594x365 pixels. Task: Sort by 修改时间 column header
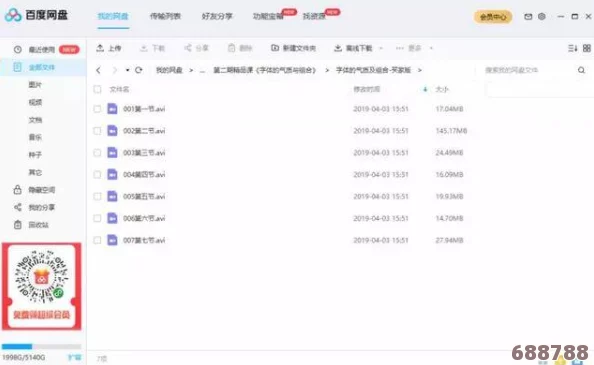click(366, 89)
